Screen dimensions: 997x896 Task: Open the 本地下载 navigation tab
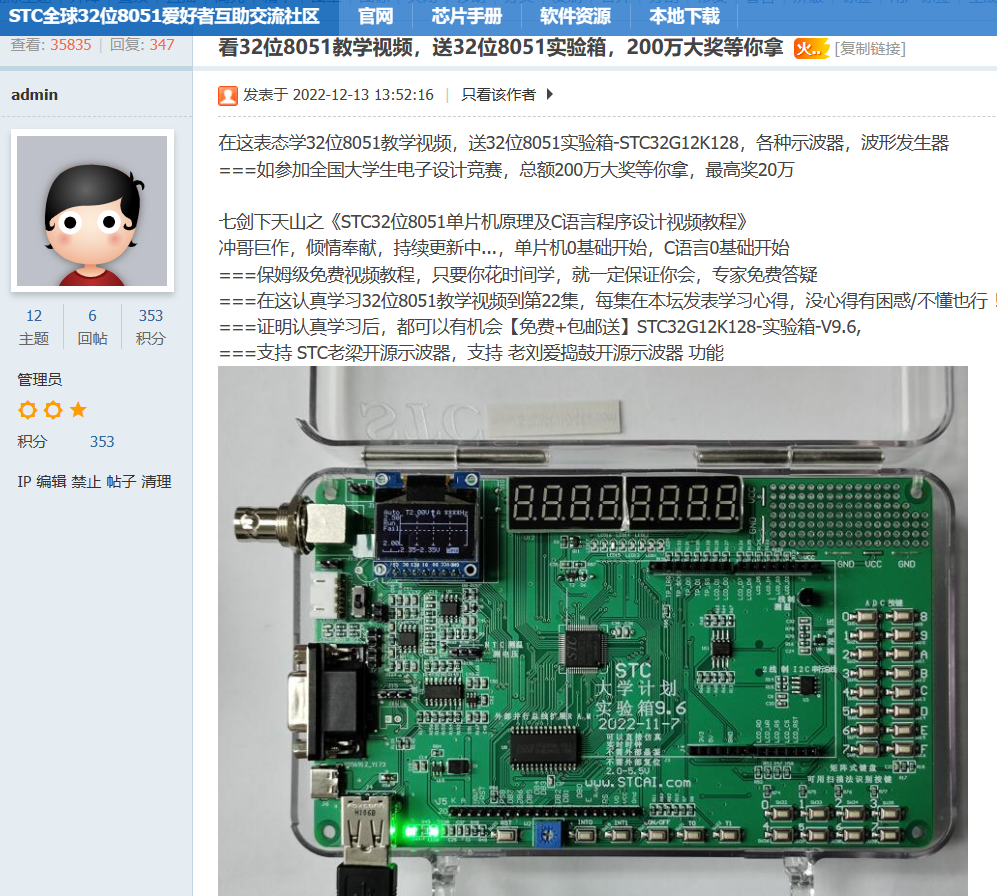tap(684, 16)
